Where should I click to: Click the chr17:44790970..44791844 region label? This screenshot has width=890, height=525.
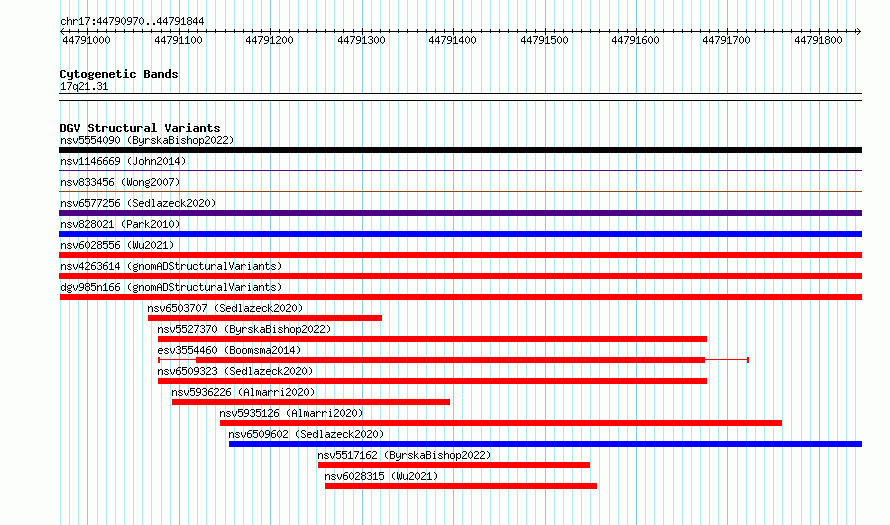click(x=132, y=21)
